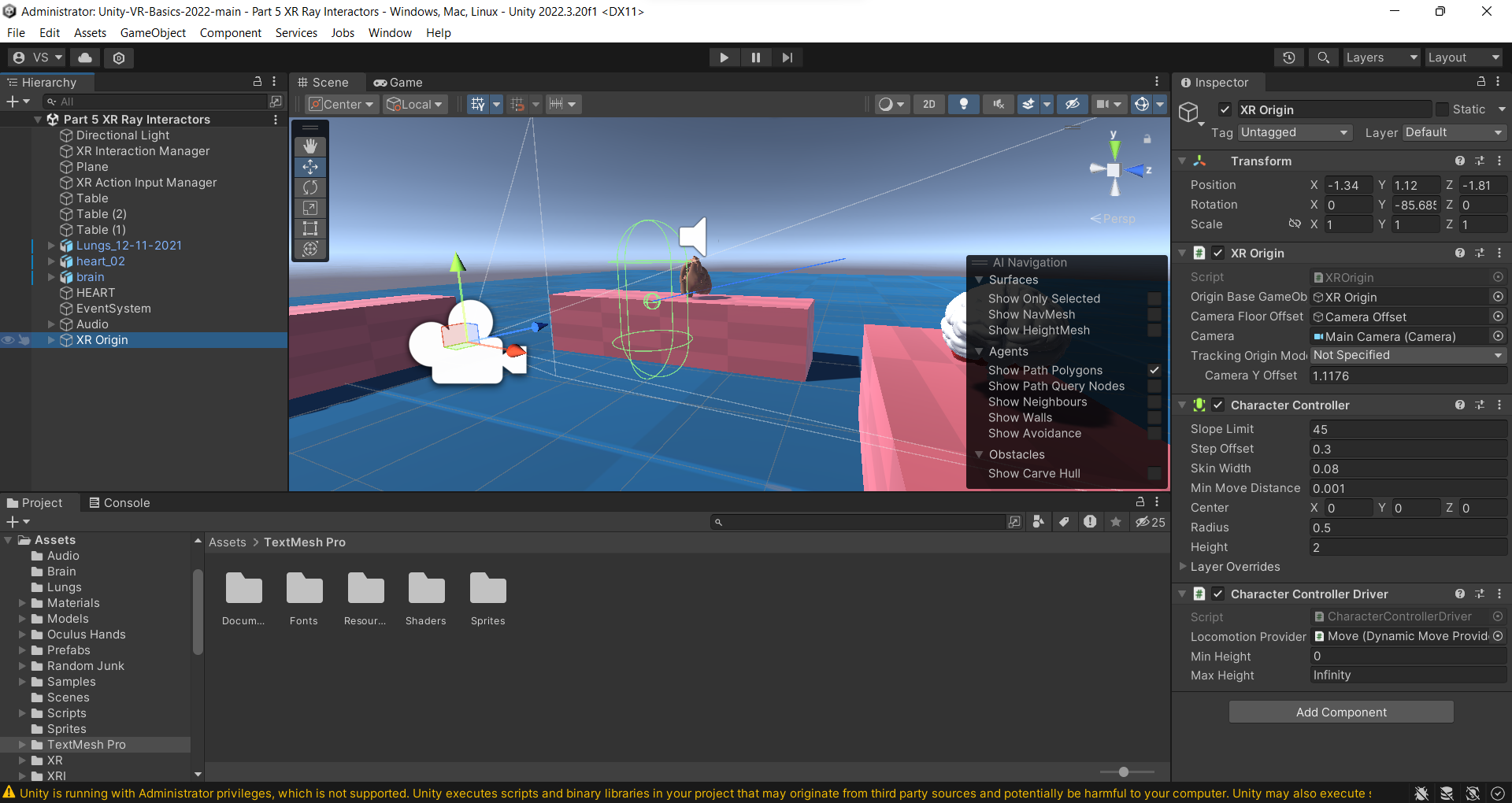Expand Lungs_12-11-2021 in Hierarchy
The height and width of the screenshot is (803, 1512).
click(x=51, y=246)
